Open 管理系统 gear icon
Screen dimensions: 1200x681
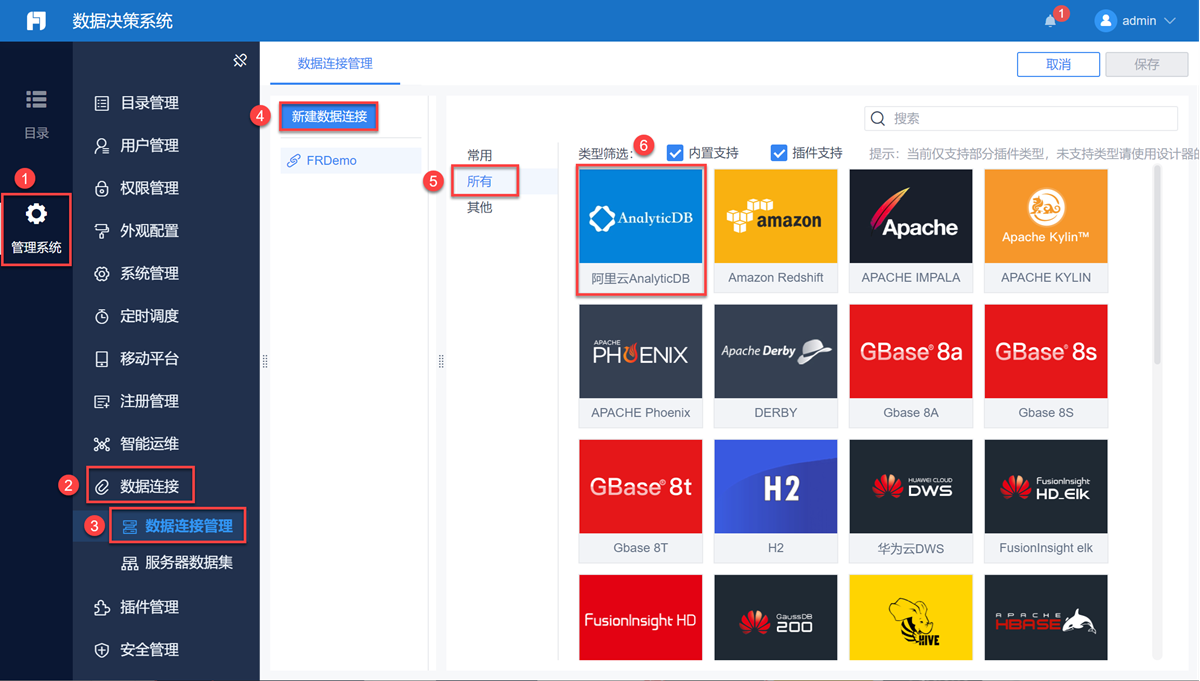coord(36,214)
